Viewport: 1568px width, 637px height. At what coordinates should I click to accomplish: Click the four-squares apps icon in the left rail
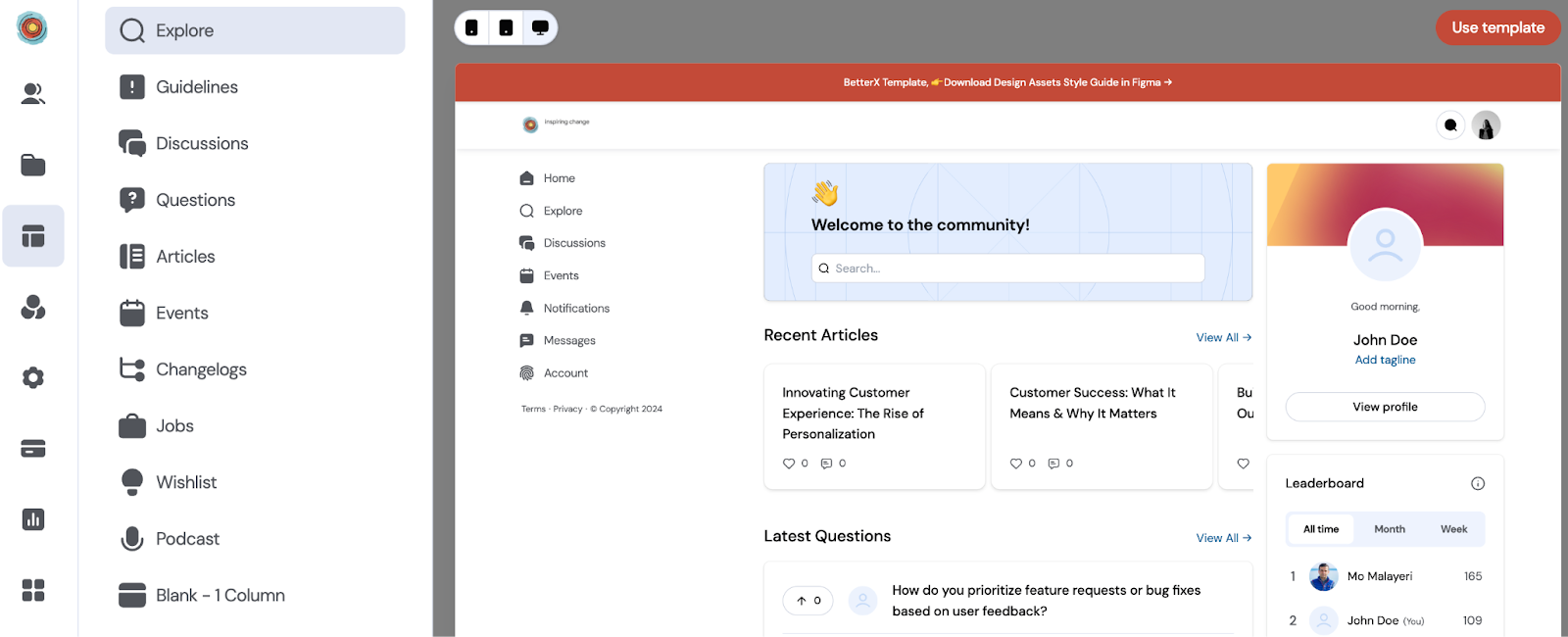click(x=33, y=590)
